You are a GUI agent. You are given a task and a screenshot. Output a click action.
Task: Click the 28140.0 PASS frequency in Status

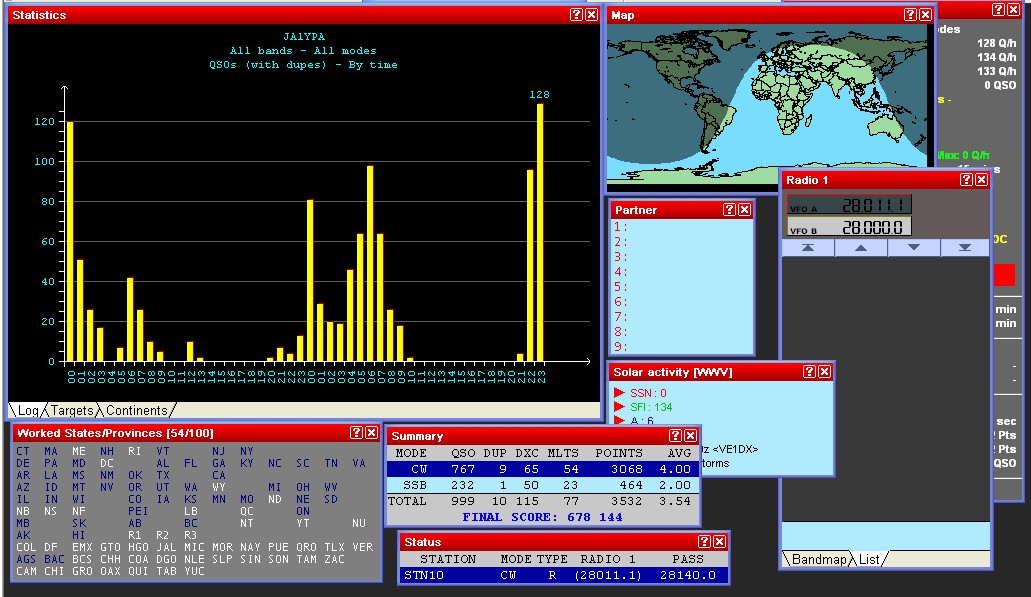pyautogui.click(x=688, y=575)
